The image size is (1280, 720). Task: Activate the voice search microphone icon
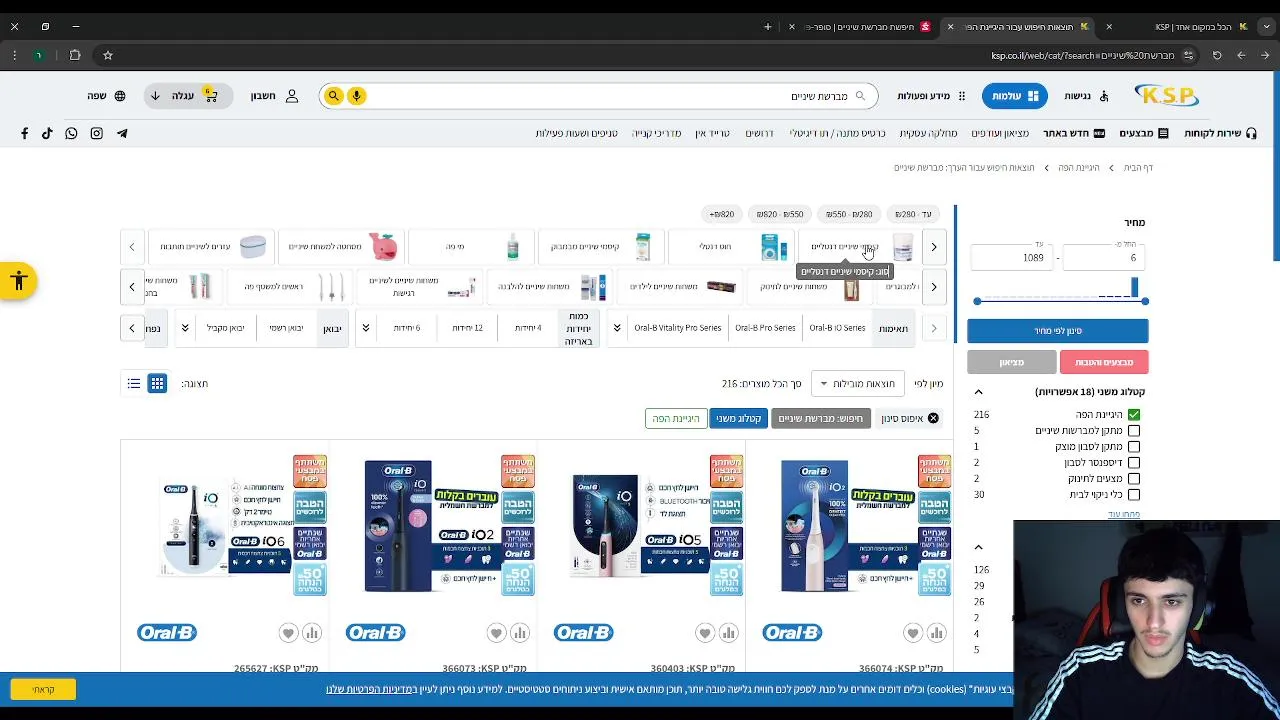[x=356, y=96]
